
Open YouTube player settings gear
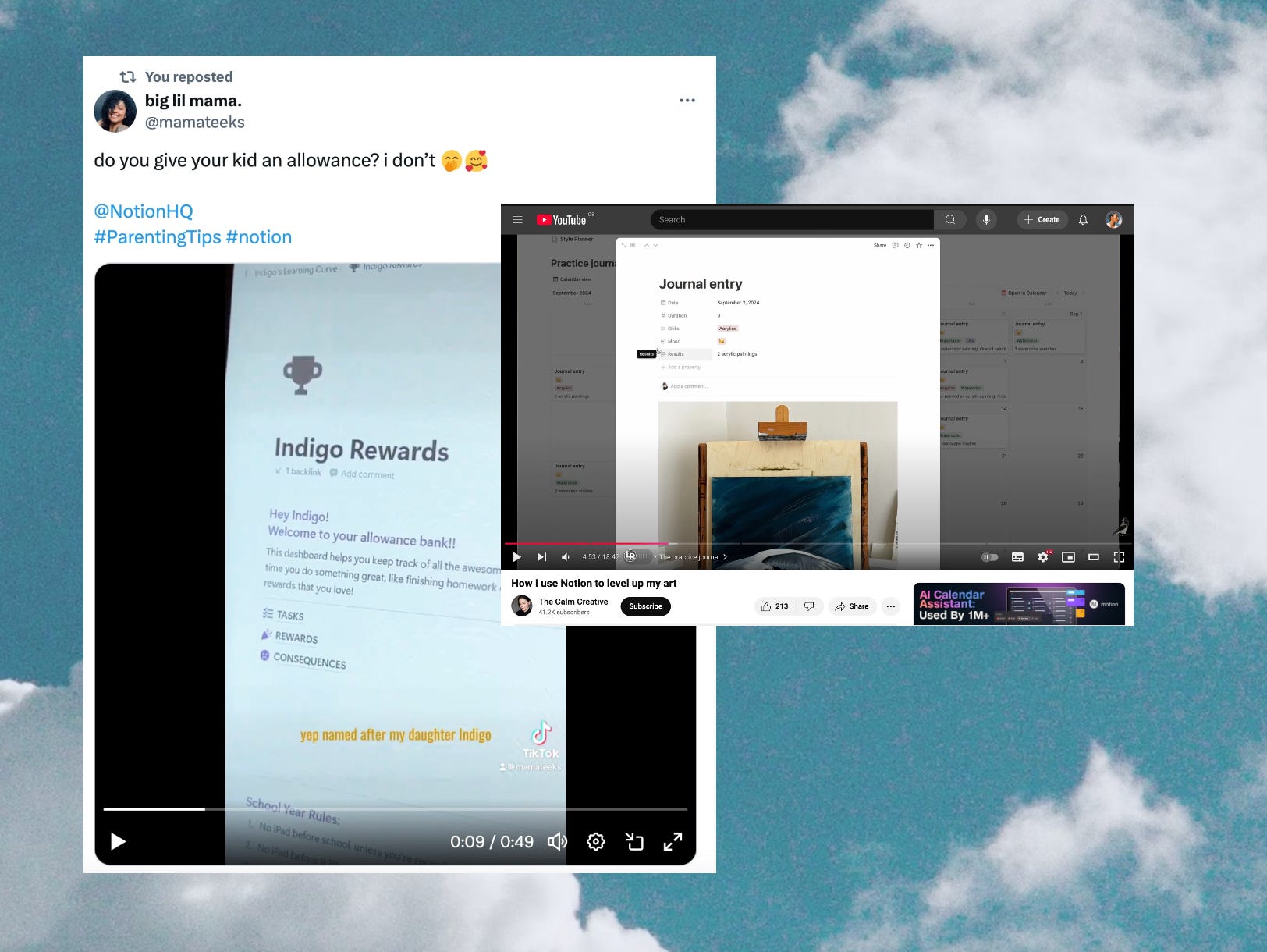(1043, 557)
